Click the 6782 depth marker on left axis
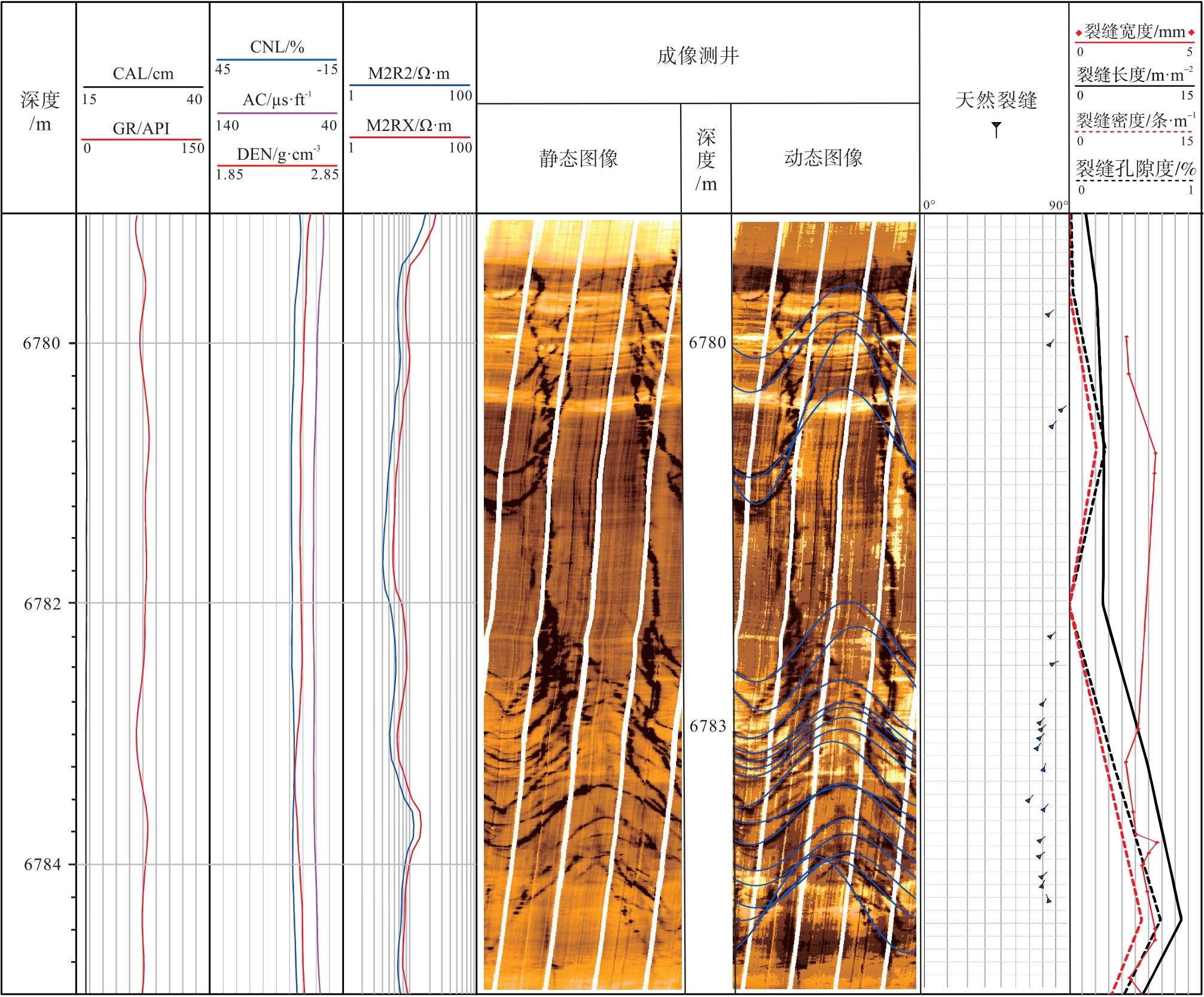 click(42, 603)
